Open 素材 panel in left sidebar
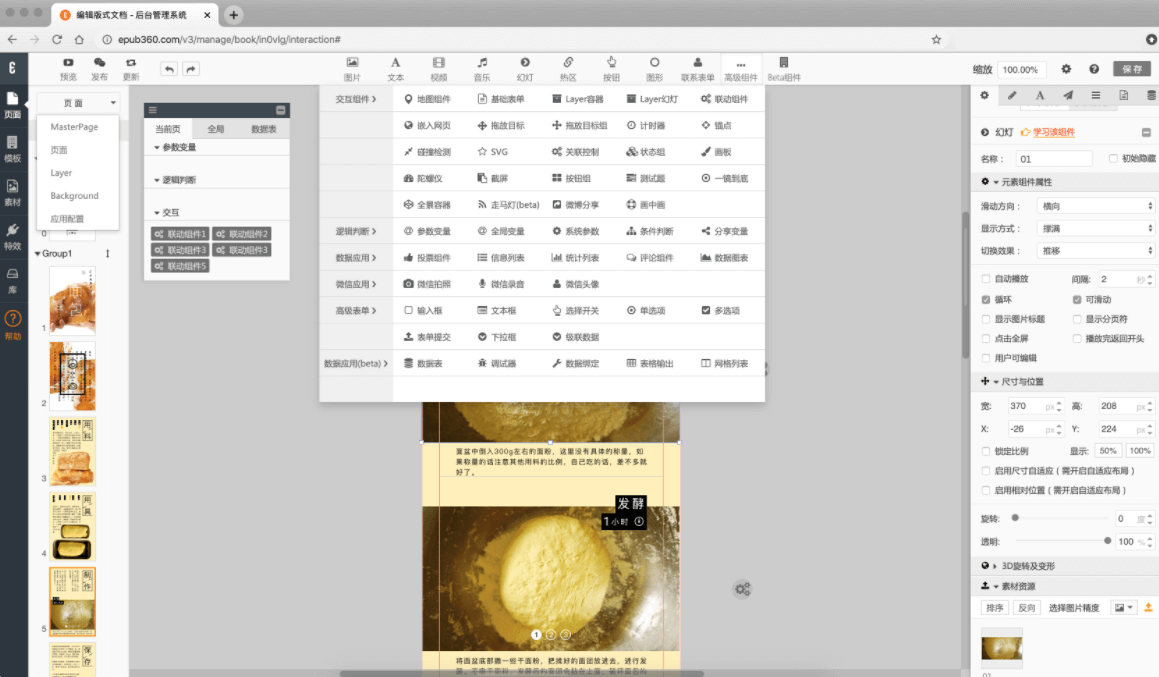This screenshot has width=1159, height=677. pyautogui.click(x=13, y=192)
